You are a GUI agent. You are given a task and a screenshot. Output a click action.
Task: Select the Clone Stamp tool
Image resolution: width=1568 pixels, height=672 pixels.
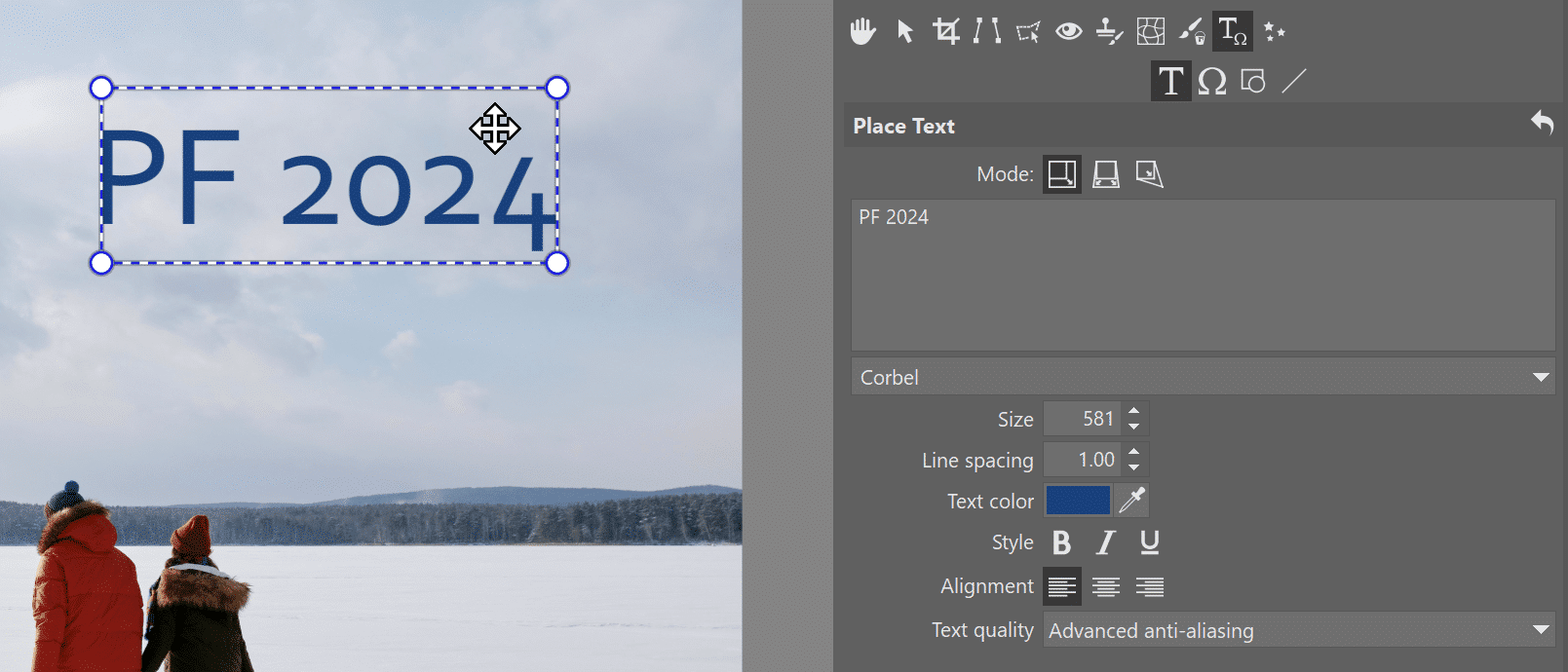(x=1109, y=32)
